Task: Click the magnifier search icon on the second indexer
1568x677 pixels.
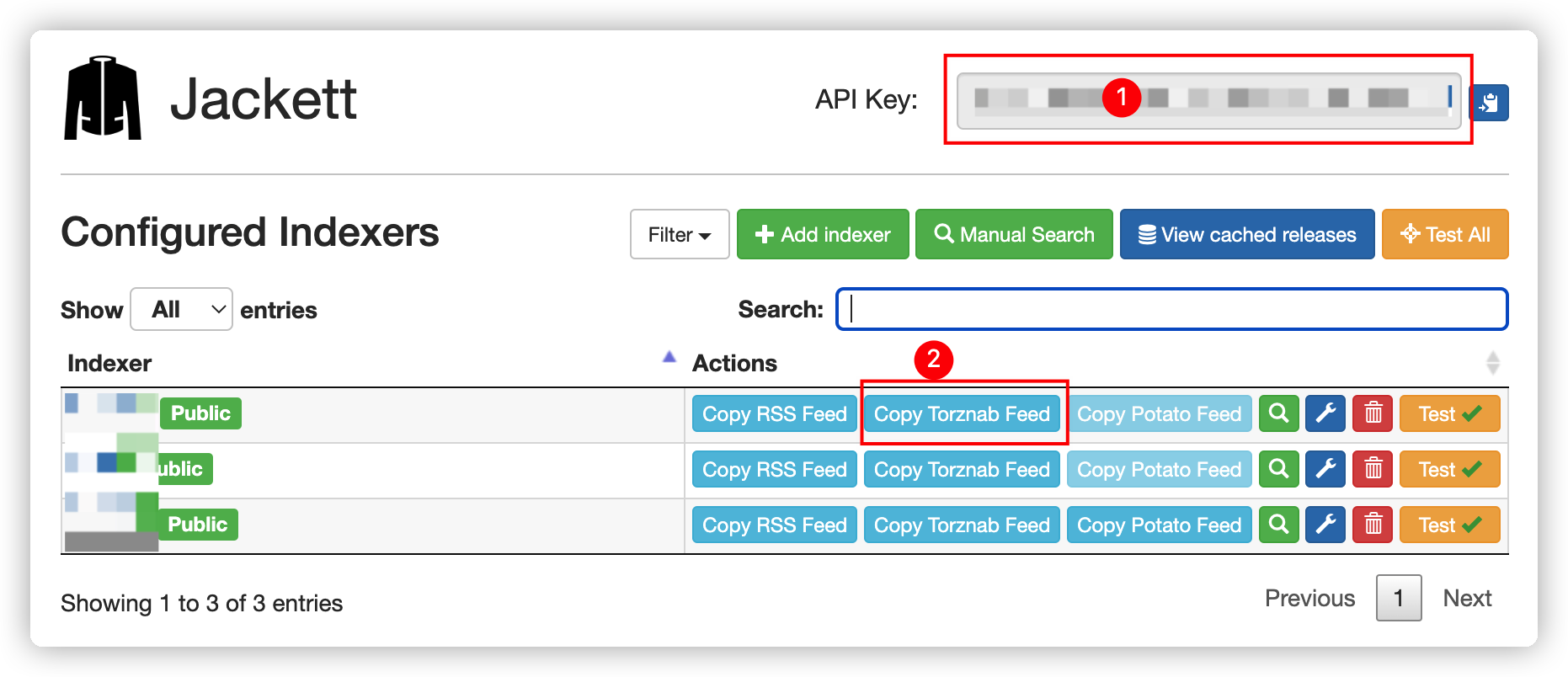Action: [x=1278, y=469]
